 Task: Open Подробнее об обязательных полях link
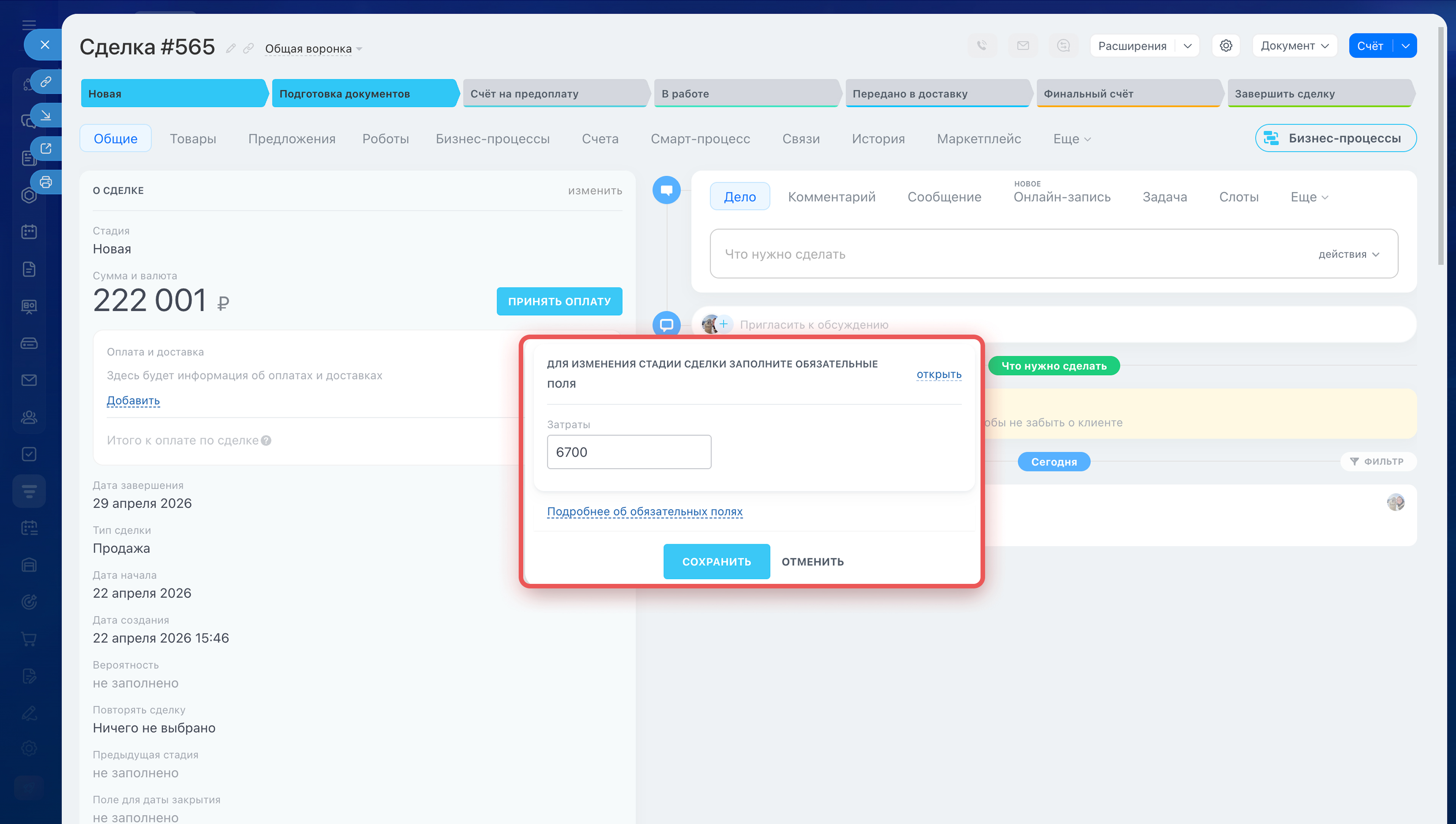644,511
